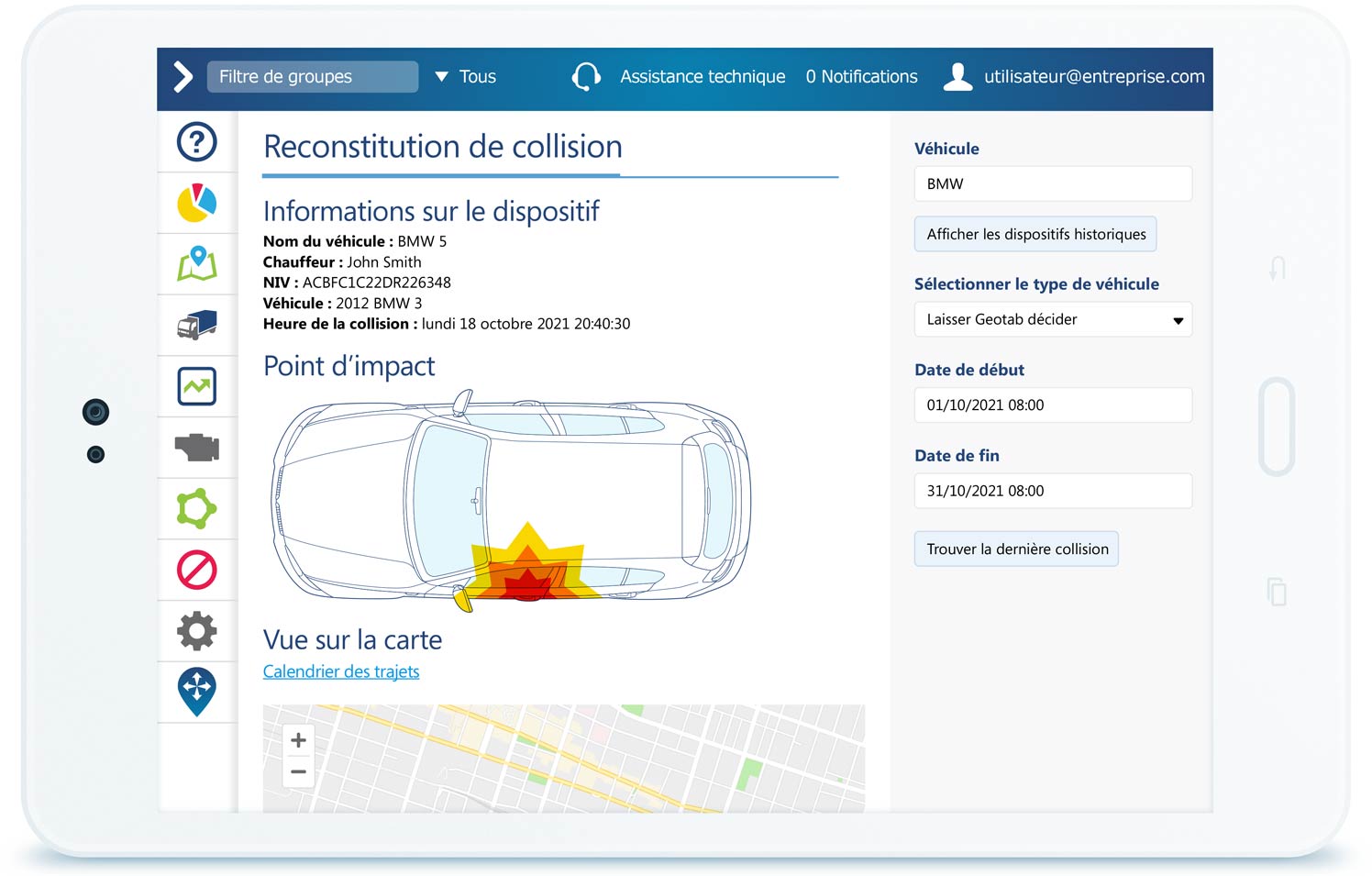Click the Nom du véhicule BMW 5 line

tap(355, 241)
